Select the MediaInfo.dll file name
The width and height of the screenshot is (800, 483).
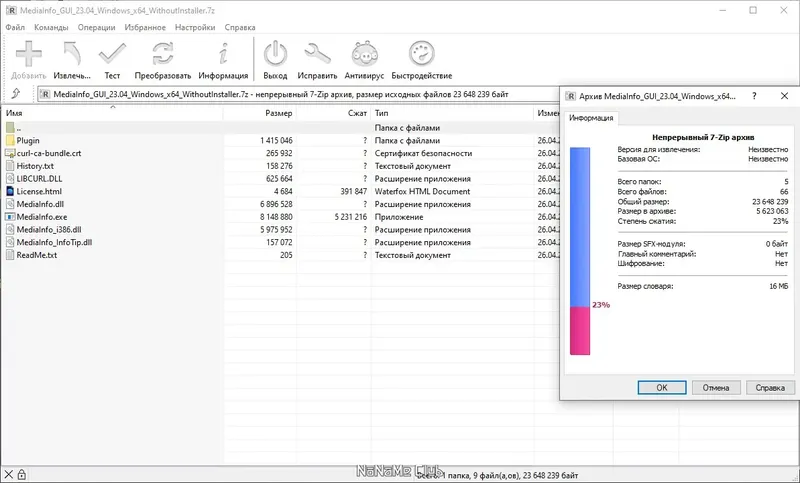point(40,204)
